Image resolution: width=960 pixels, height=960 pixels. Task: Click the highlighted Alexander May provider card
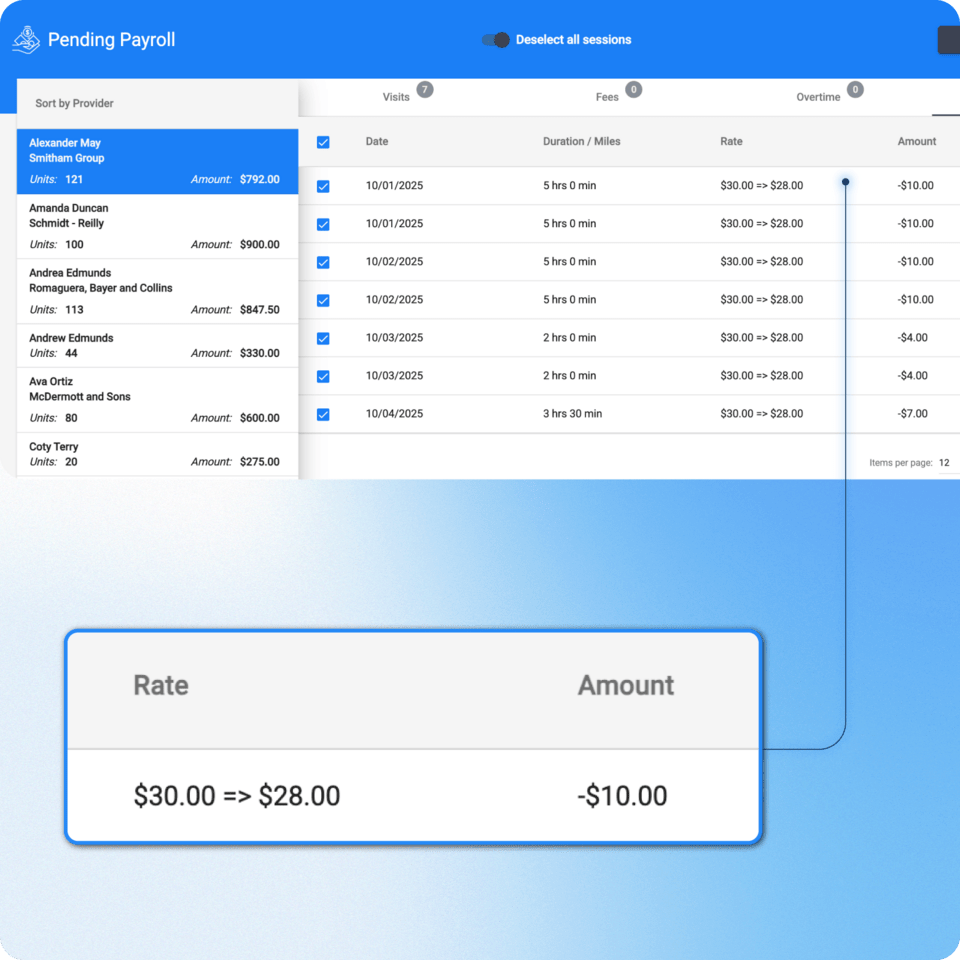(x=157, y=160)
